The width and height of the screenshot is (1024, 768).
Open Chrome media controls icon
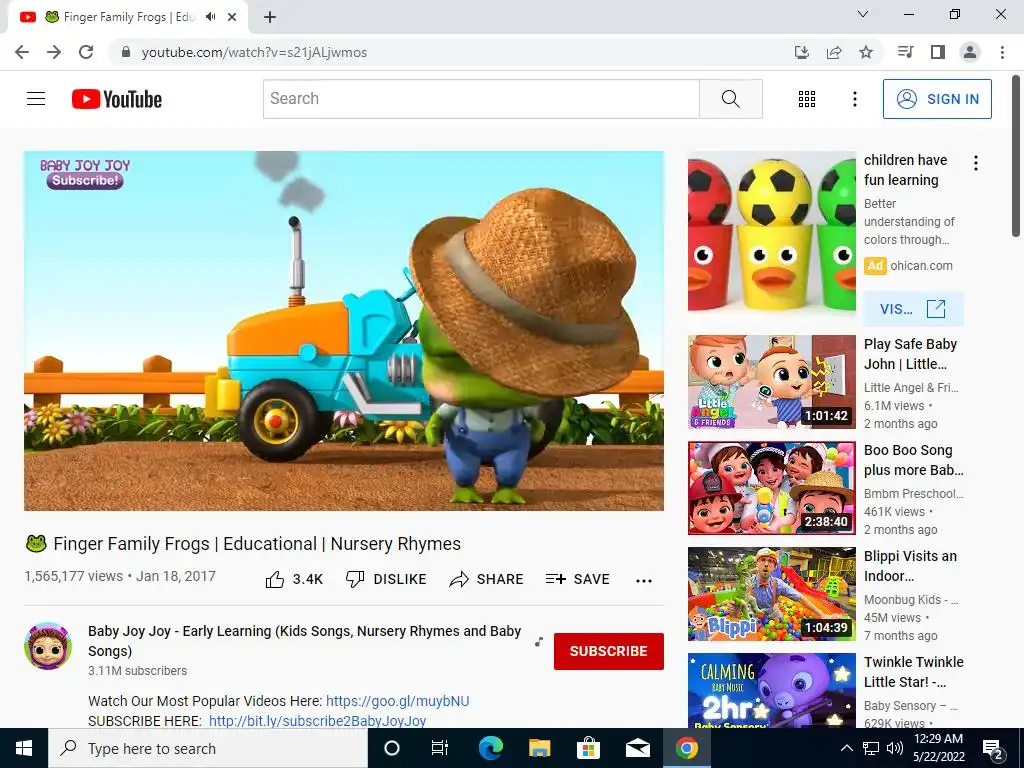(905, 52)
